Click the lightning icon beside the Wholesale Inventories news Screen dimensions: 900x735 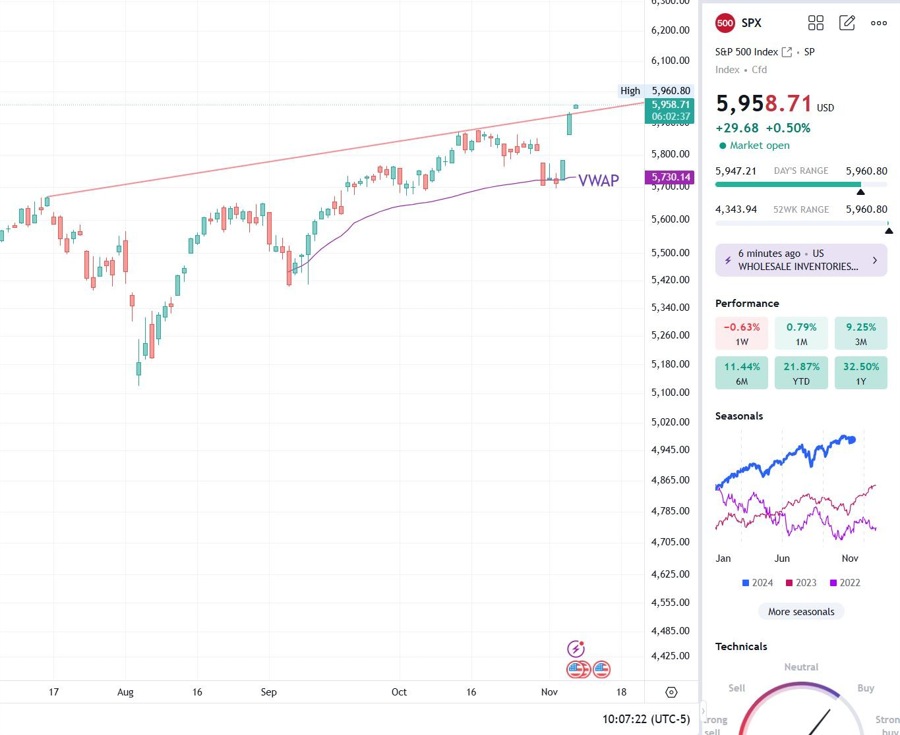click(727, 259)
